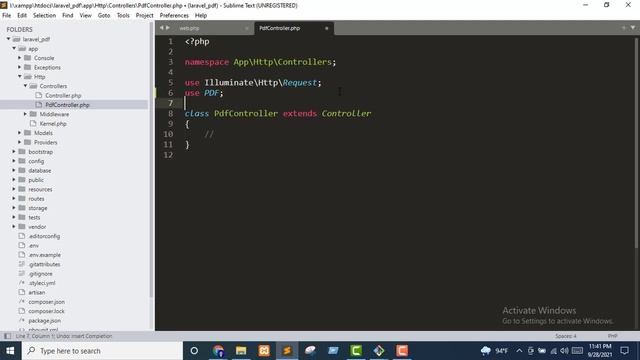Open File Explorer from the taskbar
The image size is (640, 360).
coord(241,351)
